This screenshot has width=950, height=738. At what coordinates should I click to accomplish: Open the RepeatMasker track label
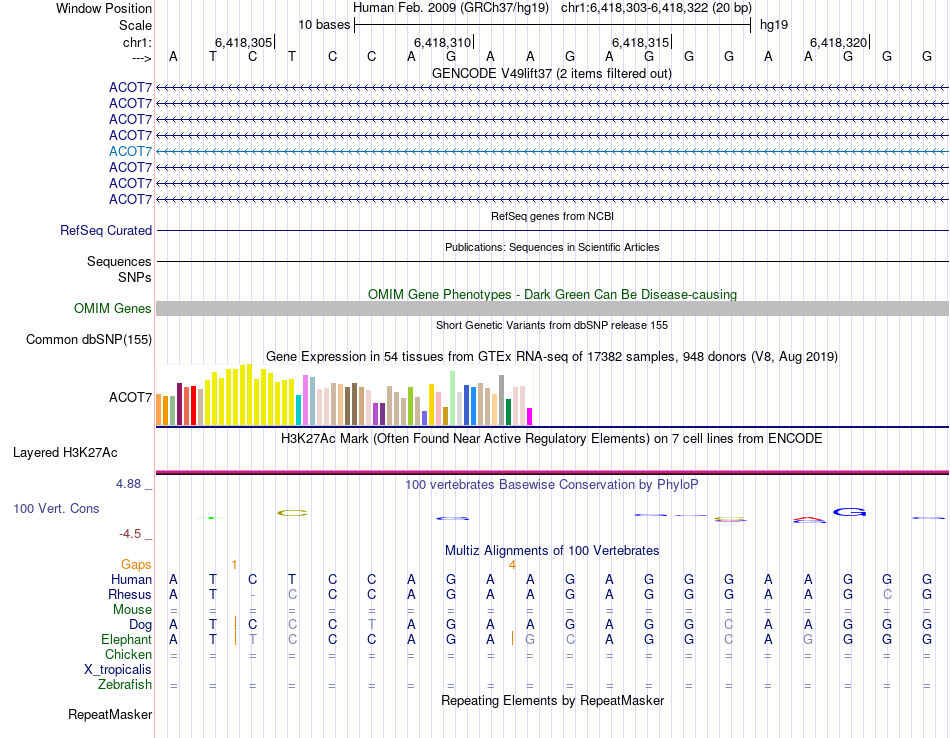[x=110, y=715]
